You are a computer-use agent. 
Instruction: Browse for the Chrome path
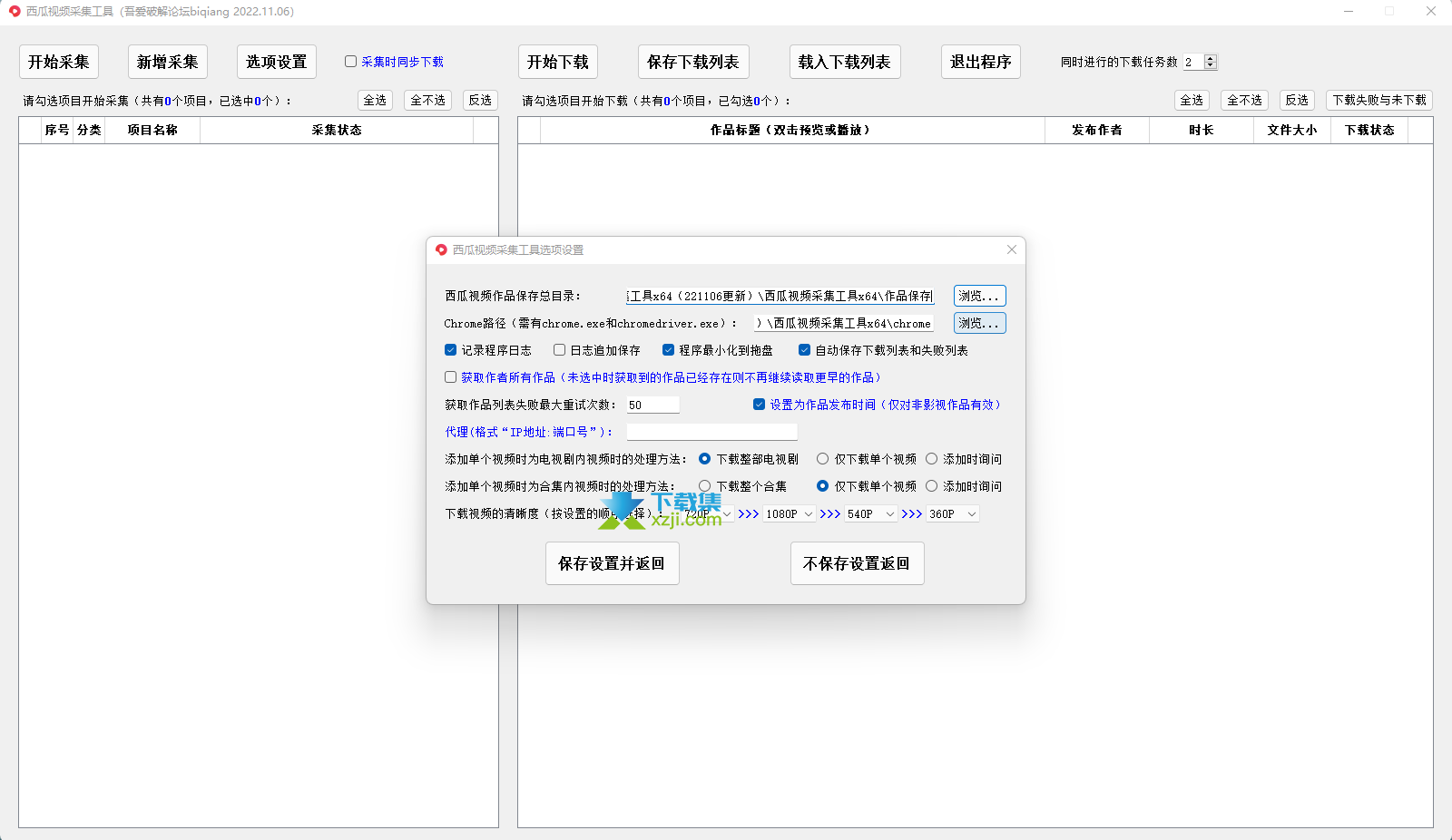point(980,323)
